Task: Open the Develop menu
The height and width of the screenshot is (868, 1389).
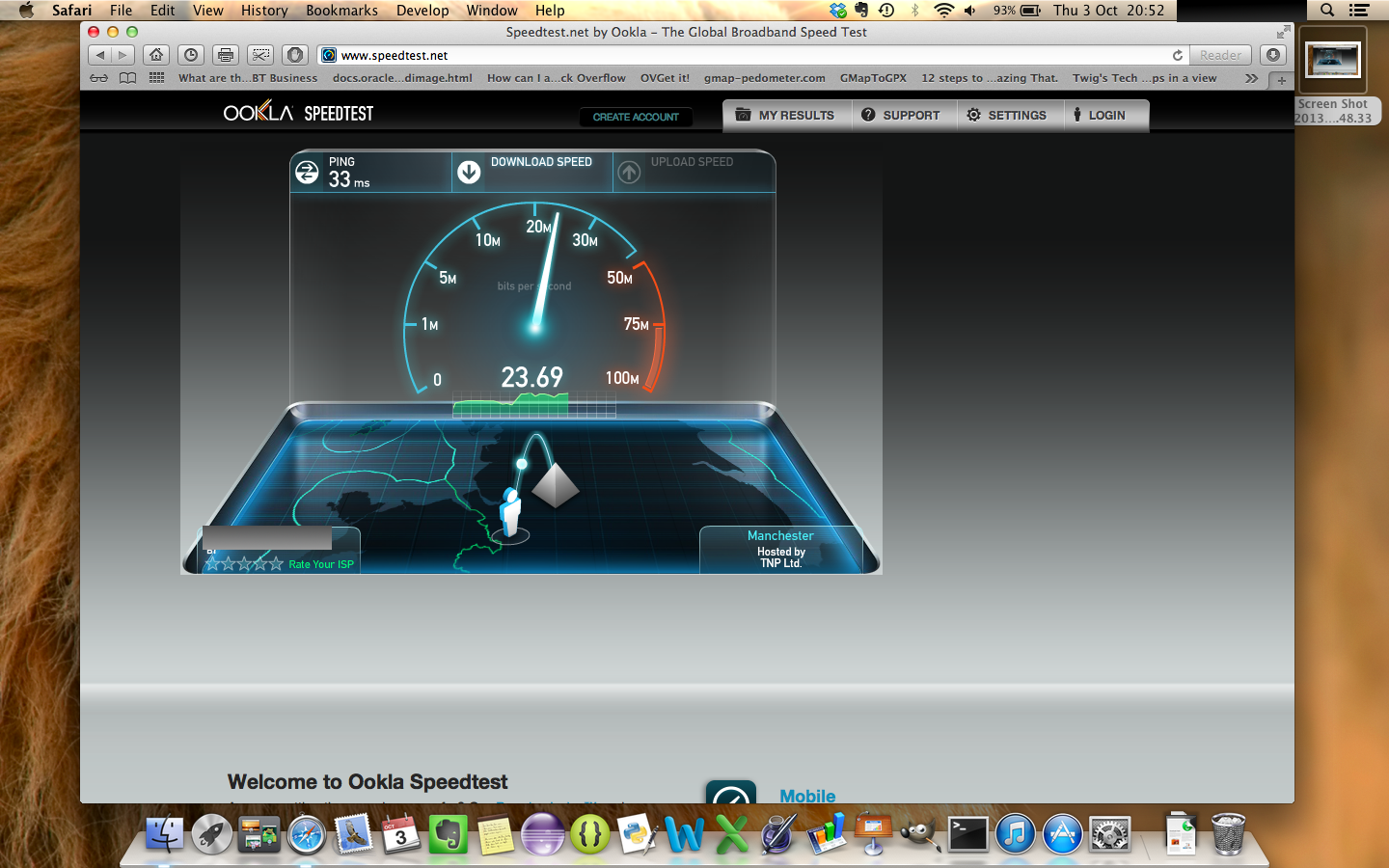Action: (422, 10)
